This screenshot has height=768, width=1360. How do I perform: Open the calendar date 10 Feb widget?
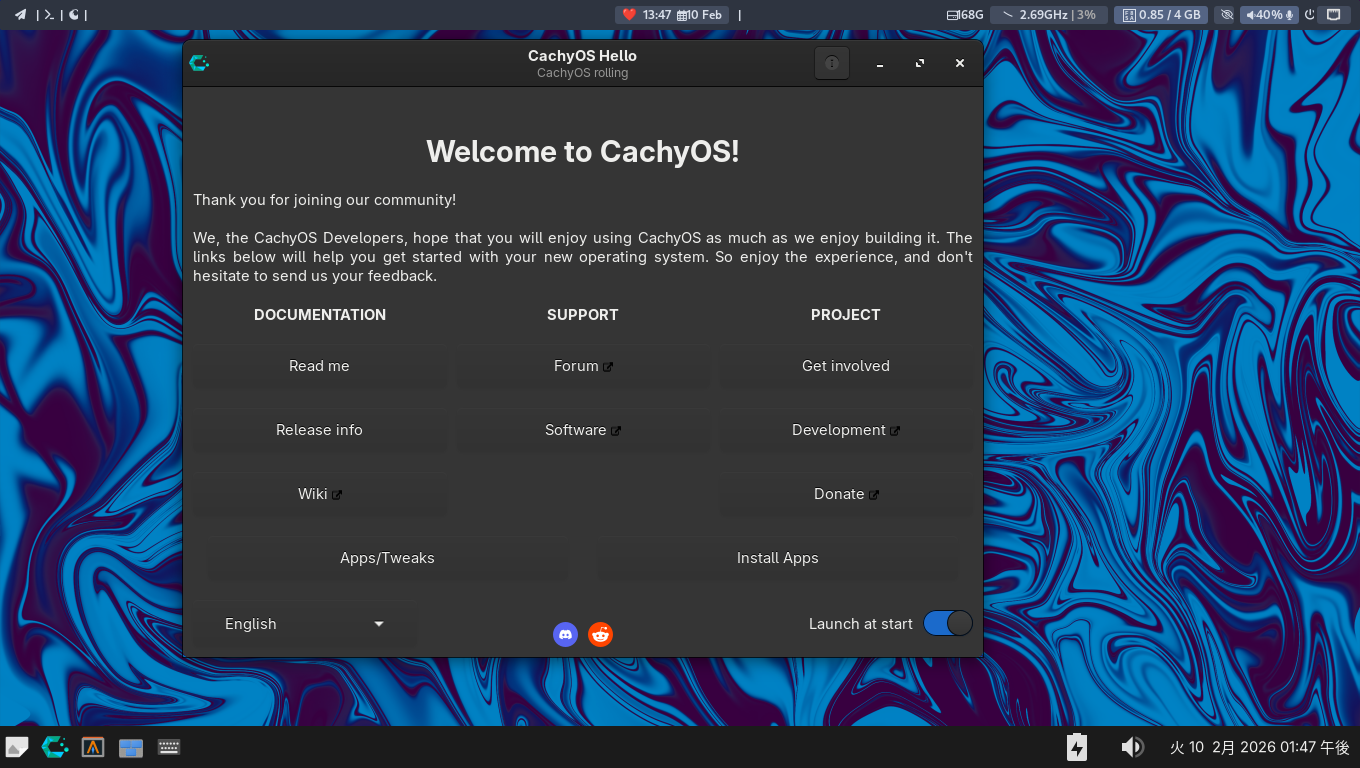point(699,15)
